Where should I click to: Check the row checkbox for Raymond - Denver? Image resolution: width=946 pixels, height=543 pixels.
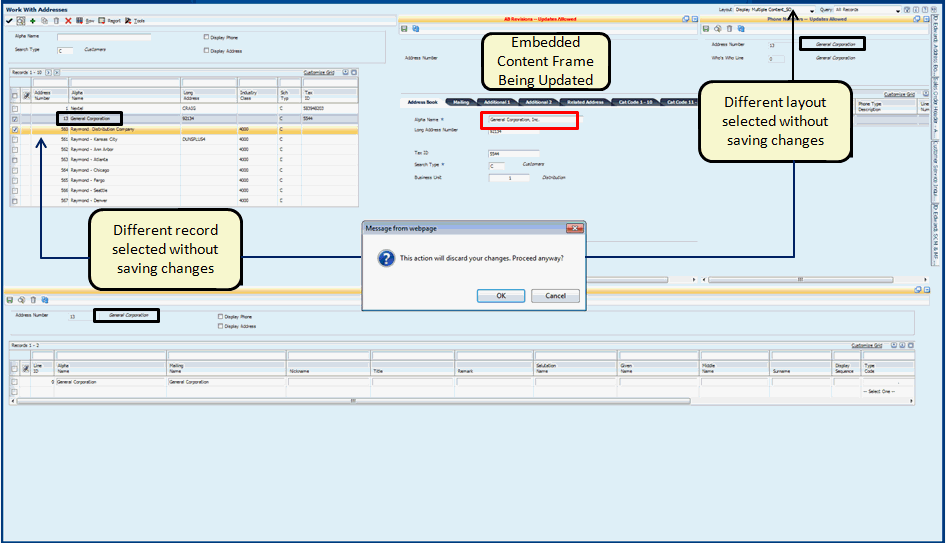click(15, 201)
